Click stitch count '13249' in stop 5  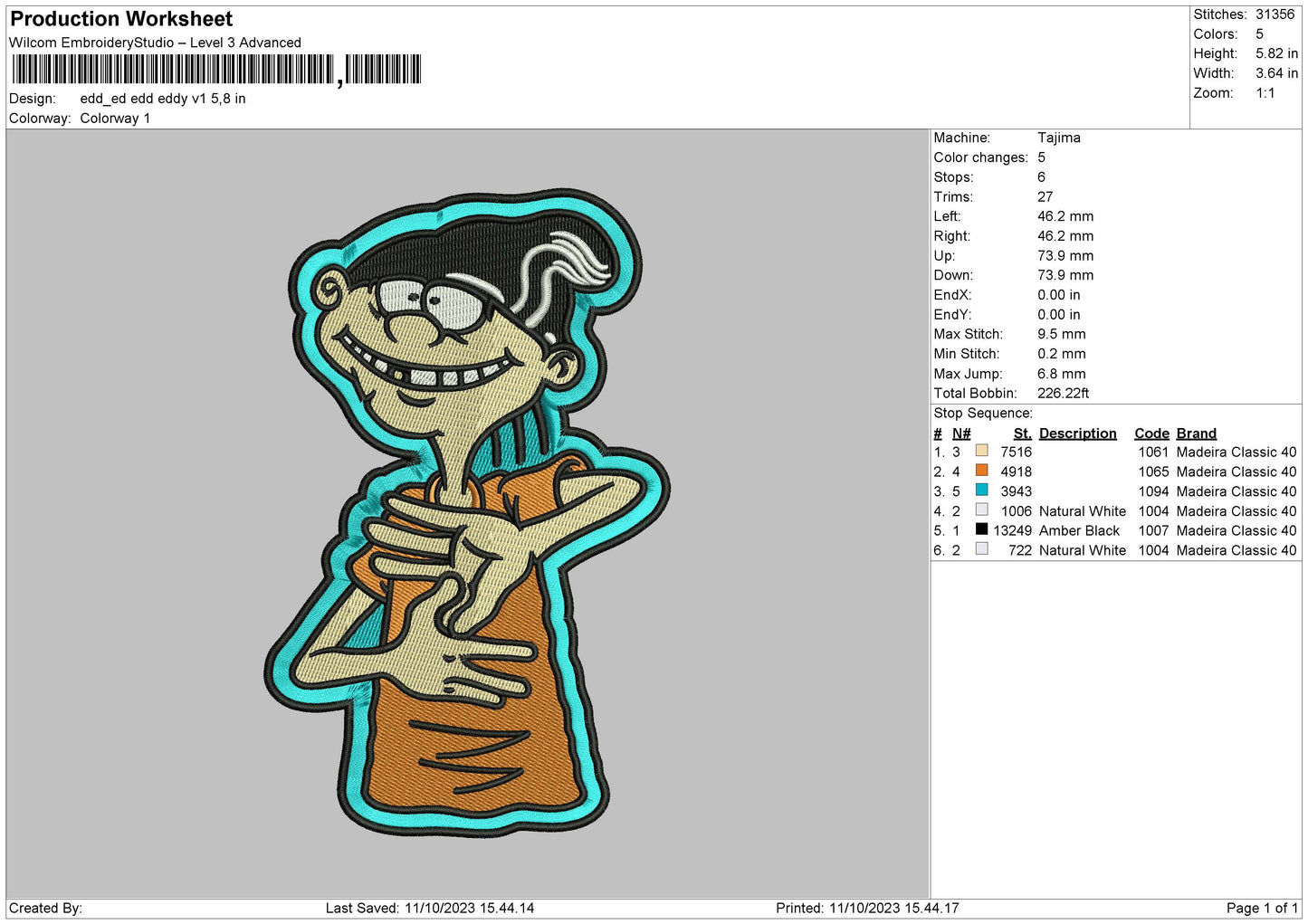(x=1012, y=531)
